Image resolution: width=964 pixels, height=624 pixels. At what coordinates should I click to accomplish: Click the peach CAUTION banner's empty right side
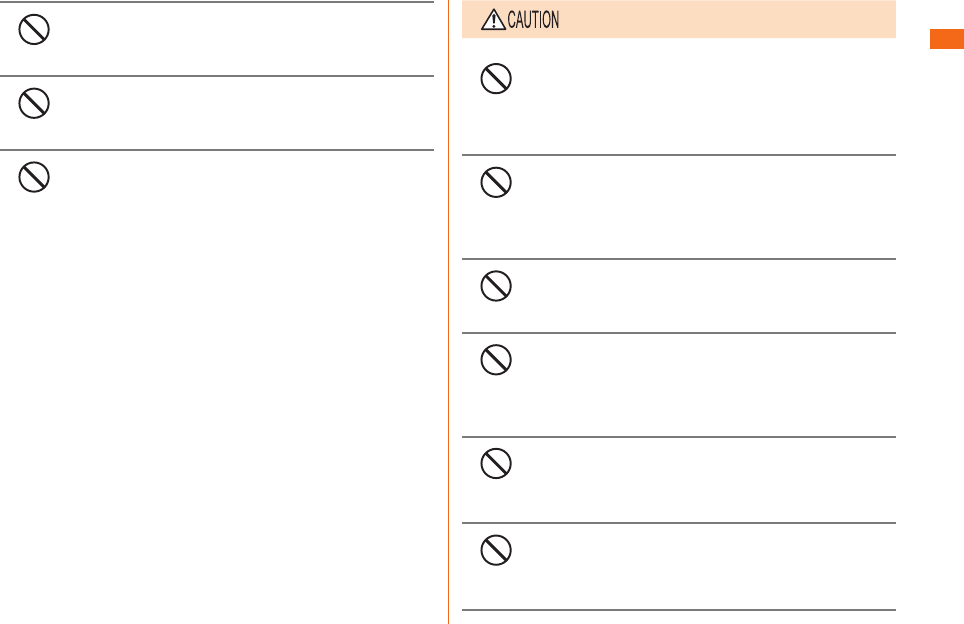pos(725,20)
